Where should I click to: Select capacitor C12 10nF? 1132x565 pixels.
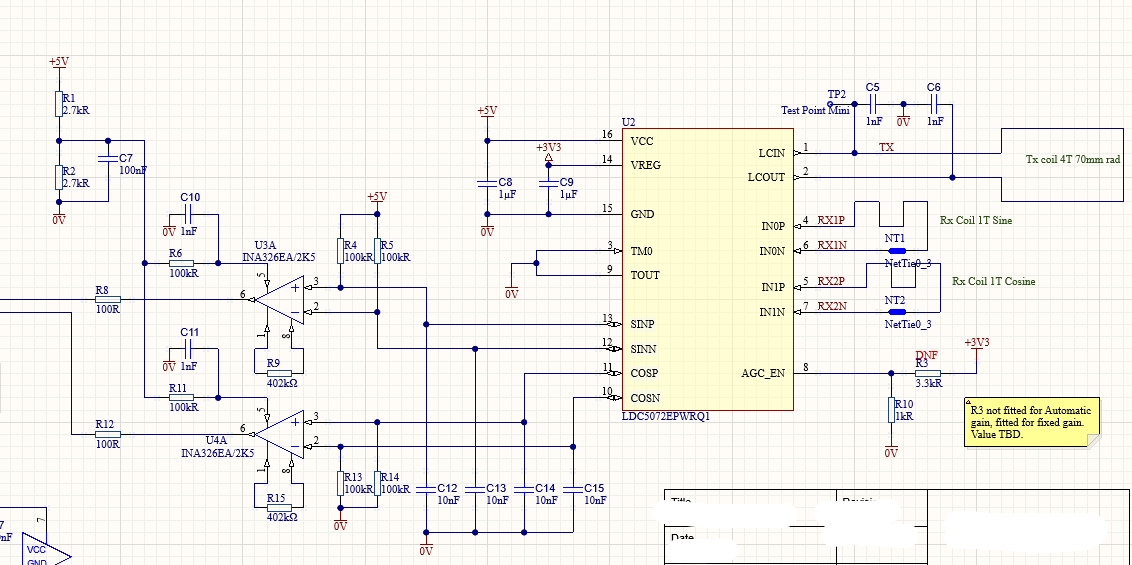(x=427, y=489)
